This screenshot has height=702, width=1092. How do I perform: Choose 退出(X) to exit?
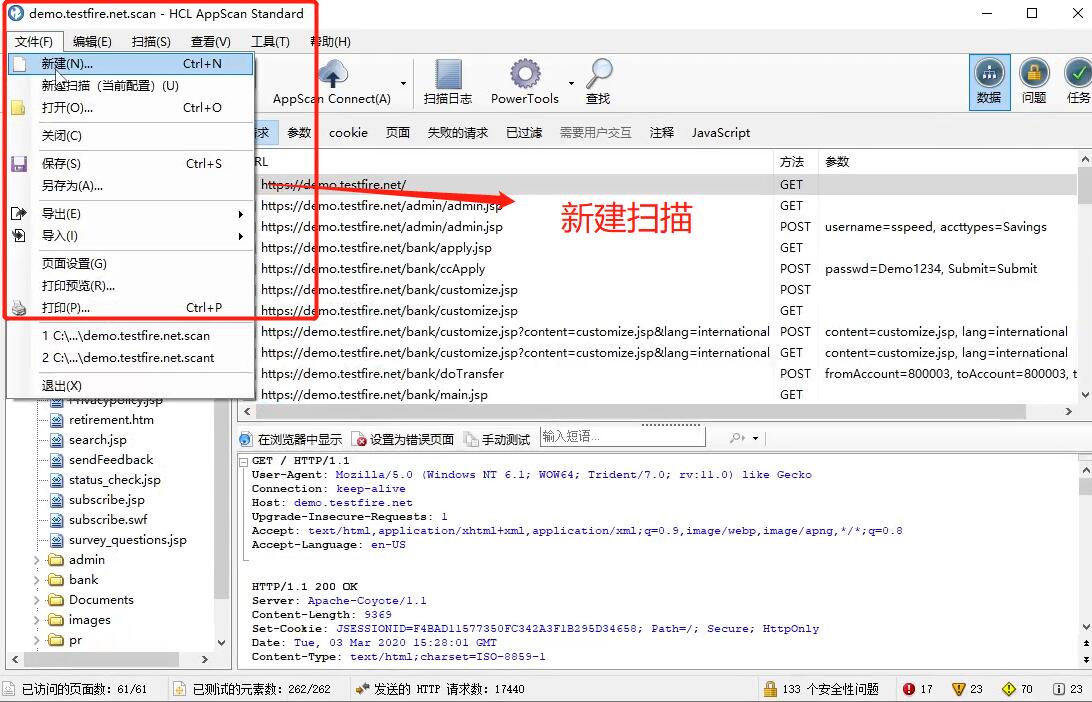(x=131, y=386)
